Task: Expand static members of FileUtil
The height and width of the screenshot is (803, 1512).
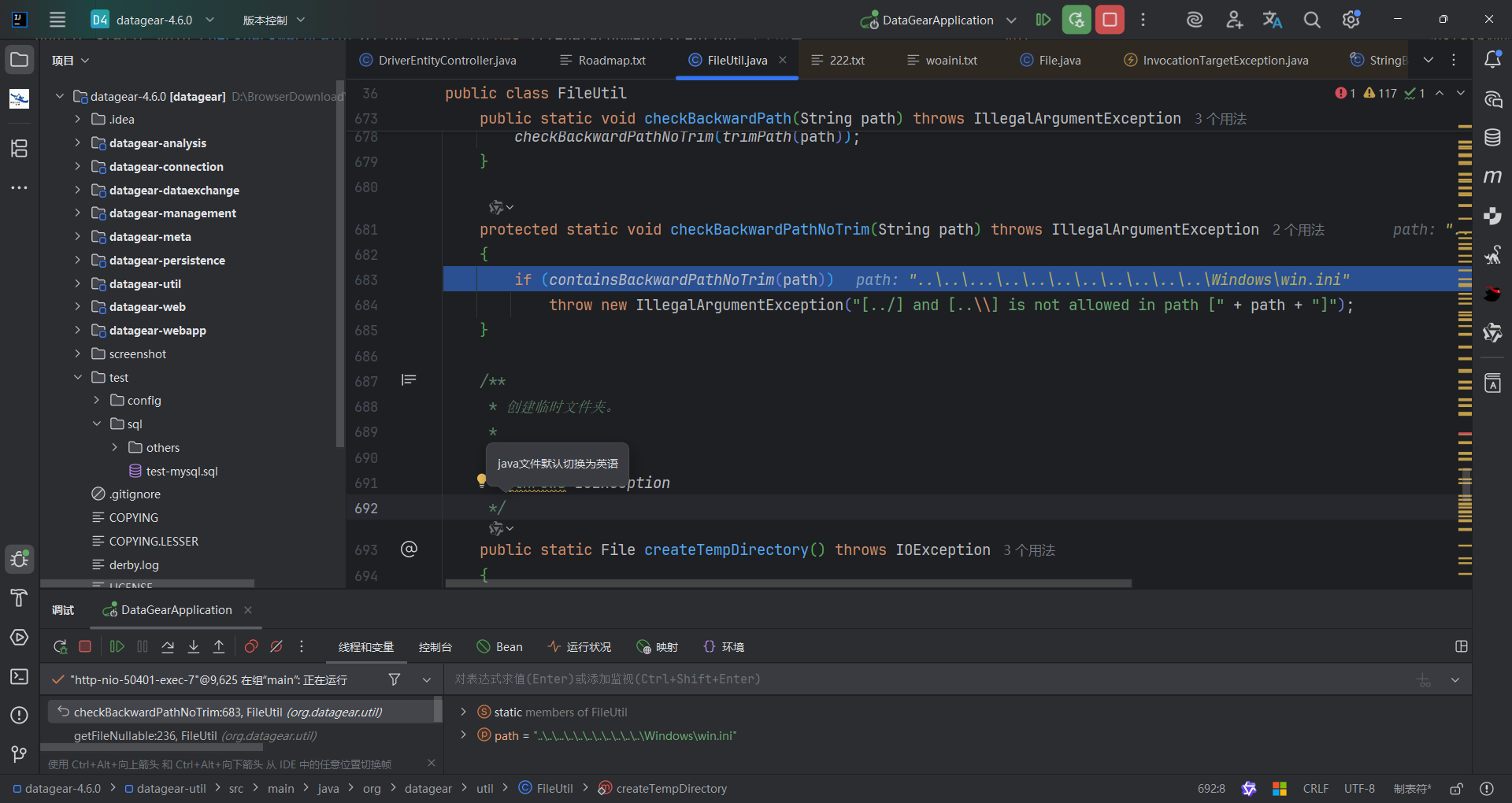Action: pos(463,712)
